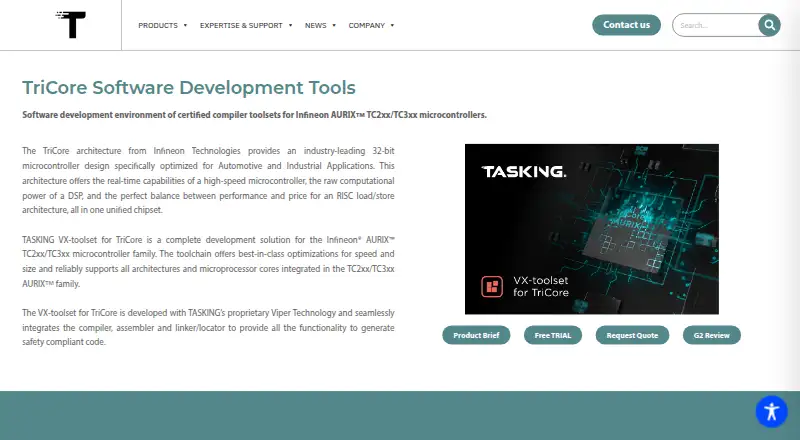This screenshot has height=440, width=800.
Task: Click the paragraph mentioning Viper Technology
Action: tap(208, 327)
